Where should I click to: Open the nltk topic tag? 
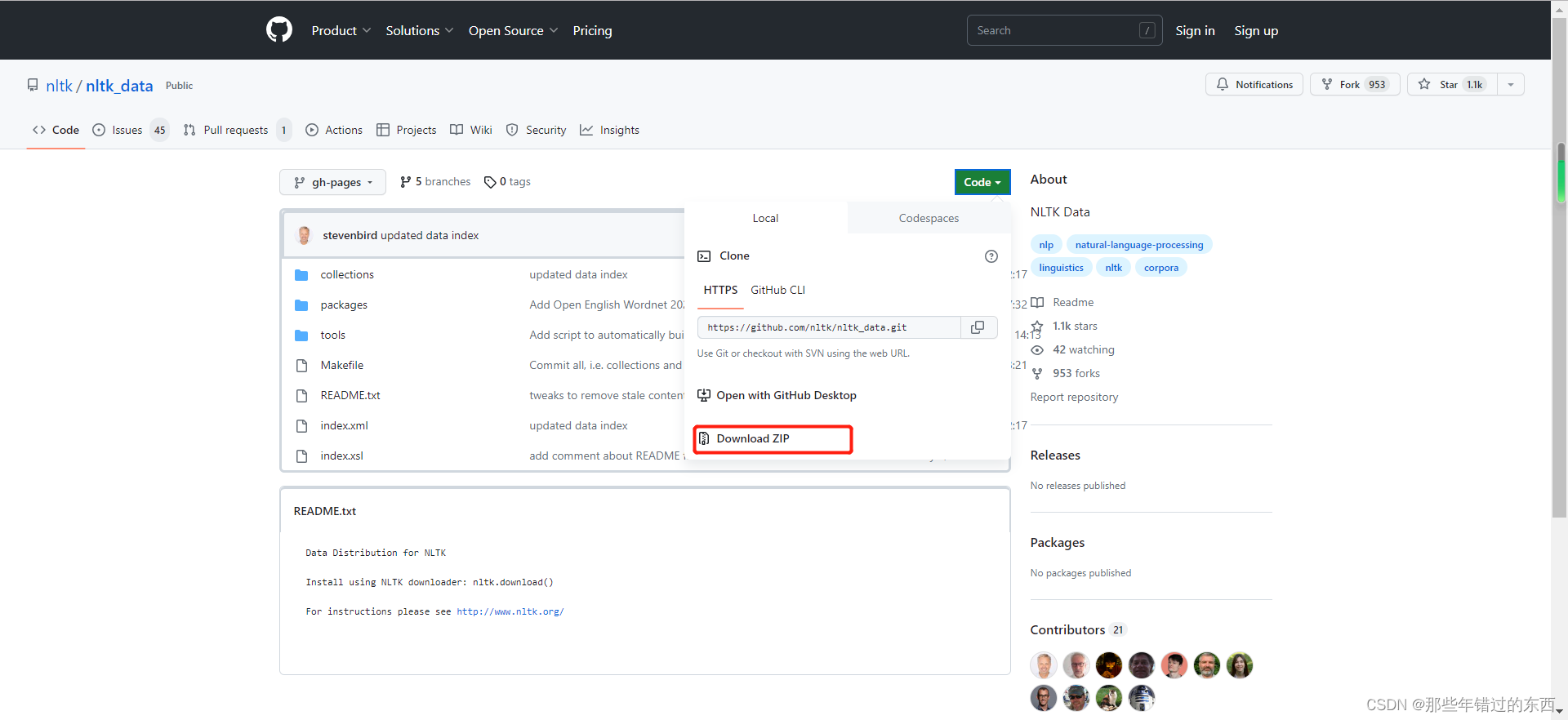tap(1113, 268)
